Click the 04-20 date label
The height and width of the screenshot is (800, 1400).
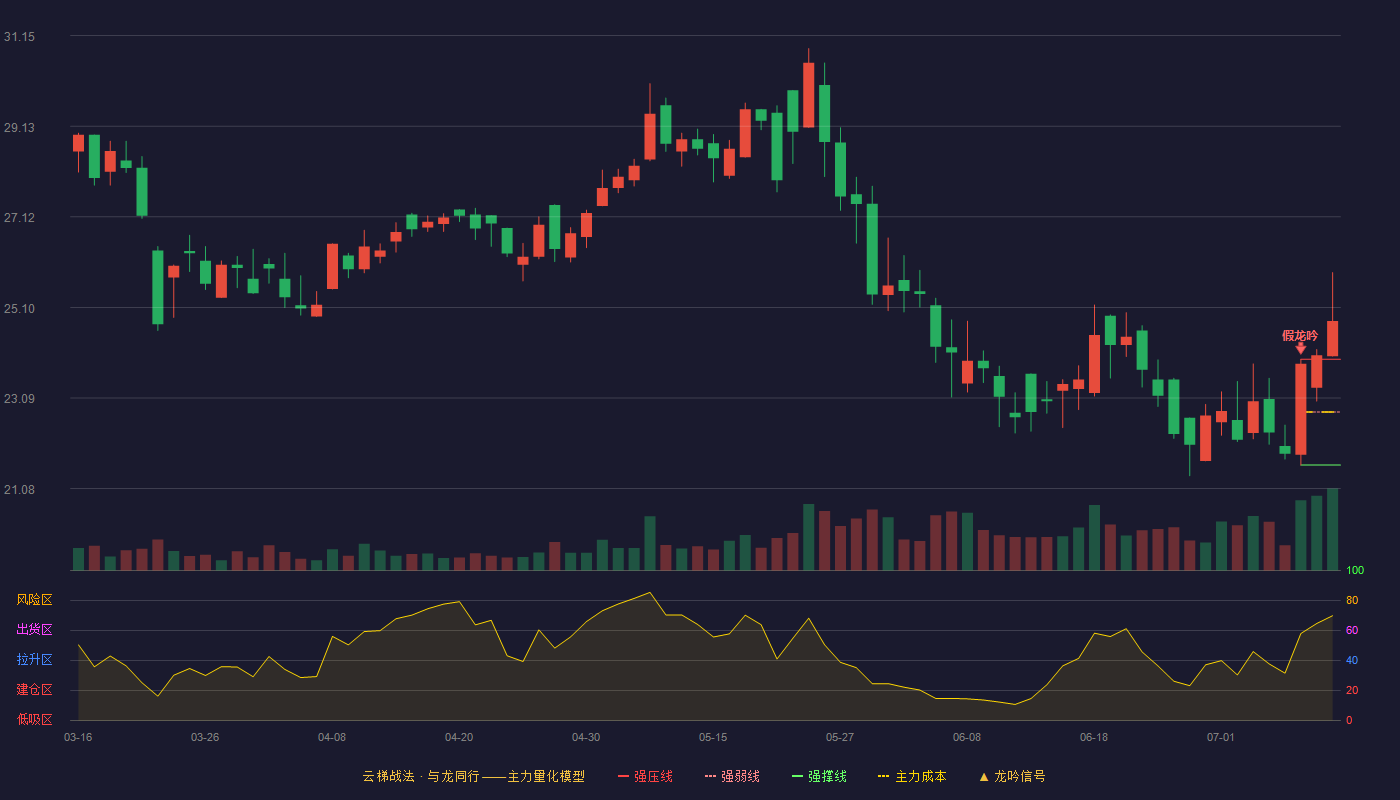pos(459,737)
